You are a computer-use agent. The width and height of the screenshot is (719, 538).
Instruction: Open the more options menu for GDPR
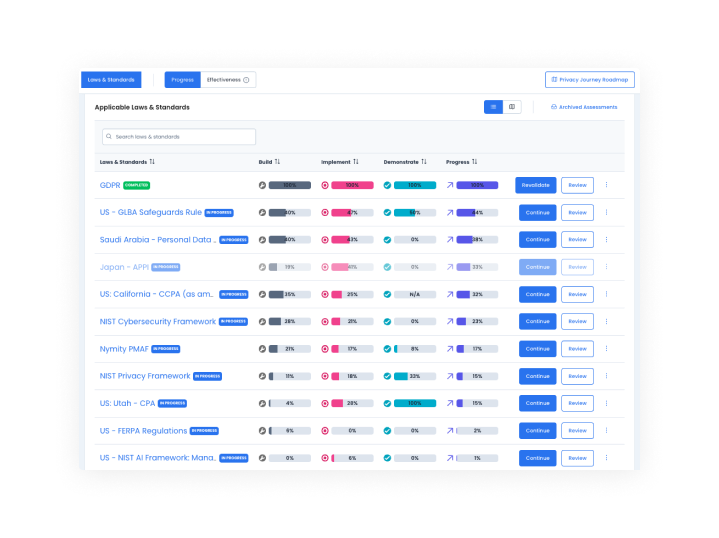click(606, 185)
